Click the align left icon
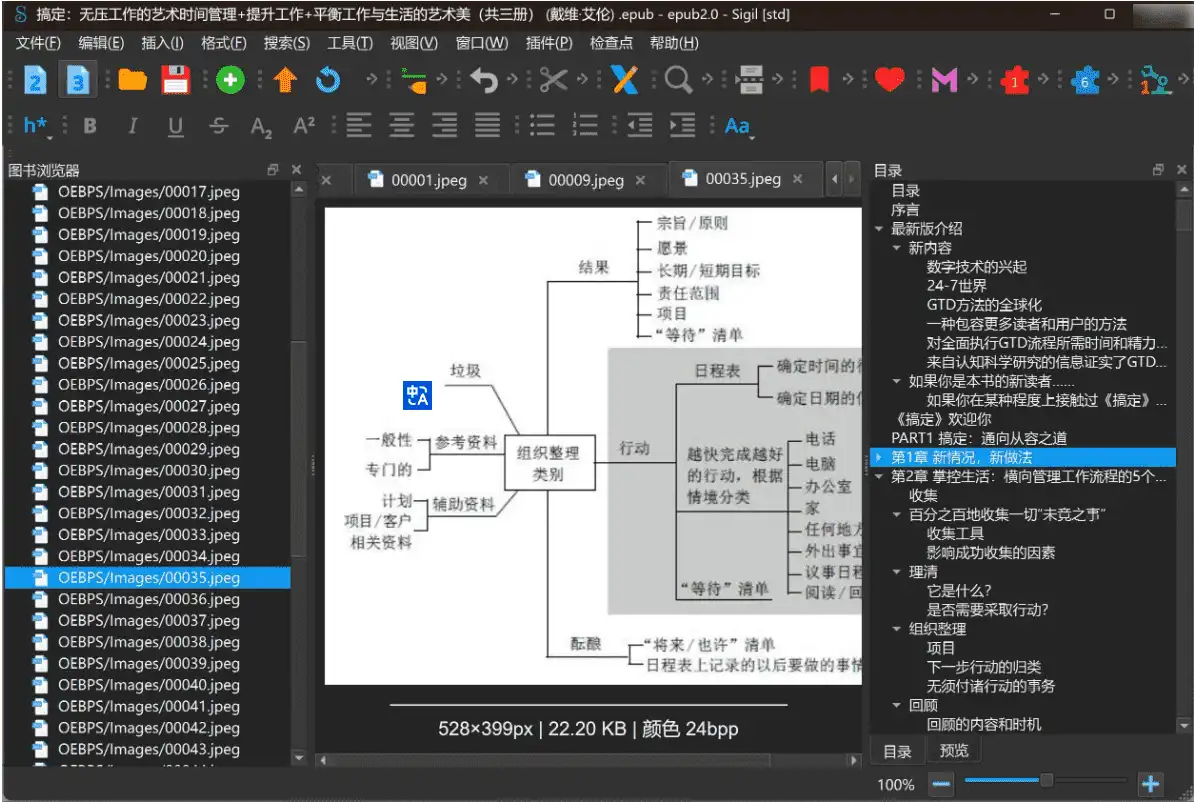 (359, 125)
